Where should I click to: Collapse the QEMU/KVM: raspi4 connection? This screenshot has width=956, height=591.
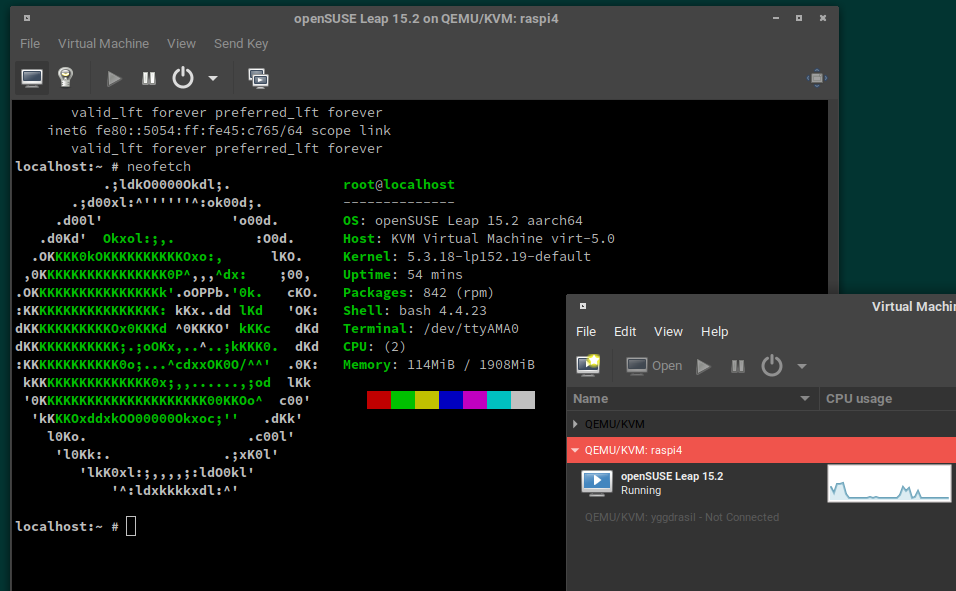point(575,450)
